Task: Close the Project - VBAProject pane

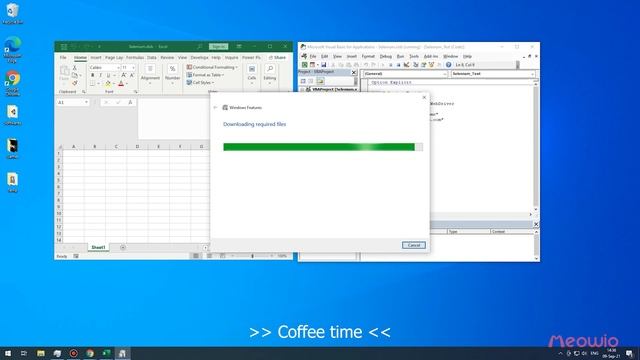Action: point(354,72)
